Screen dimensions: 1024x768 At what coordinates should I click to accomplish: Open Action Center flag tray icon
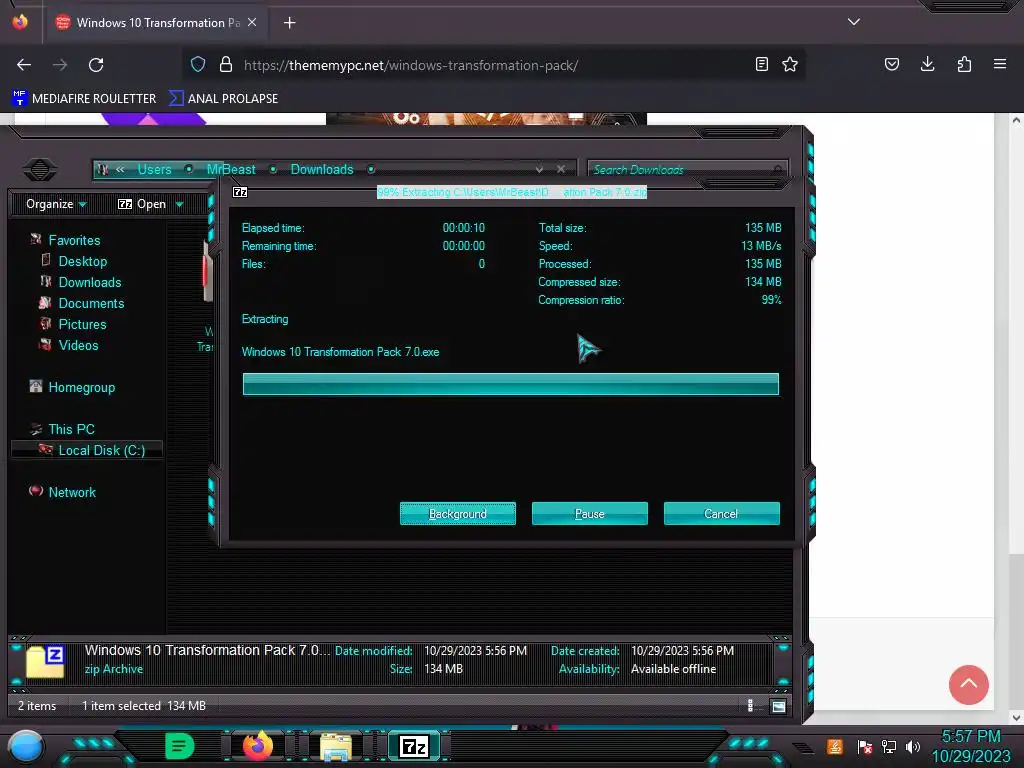click(864, 746)
